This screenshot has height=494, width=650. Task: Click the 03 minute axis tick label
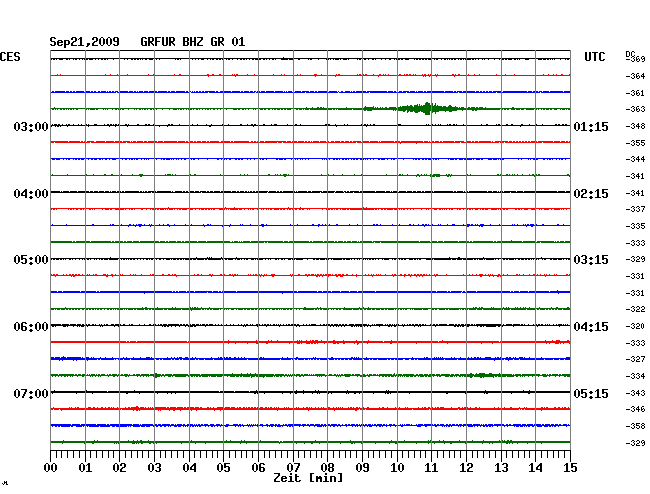(154, 468)
